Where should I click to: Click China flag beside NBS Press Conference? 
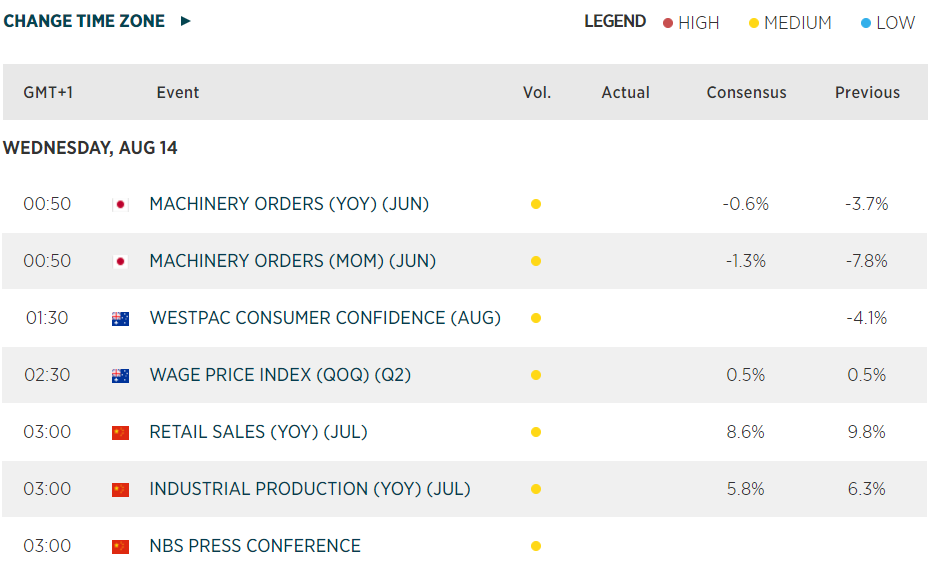(x=121, y=547)
